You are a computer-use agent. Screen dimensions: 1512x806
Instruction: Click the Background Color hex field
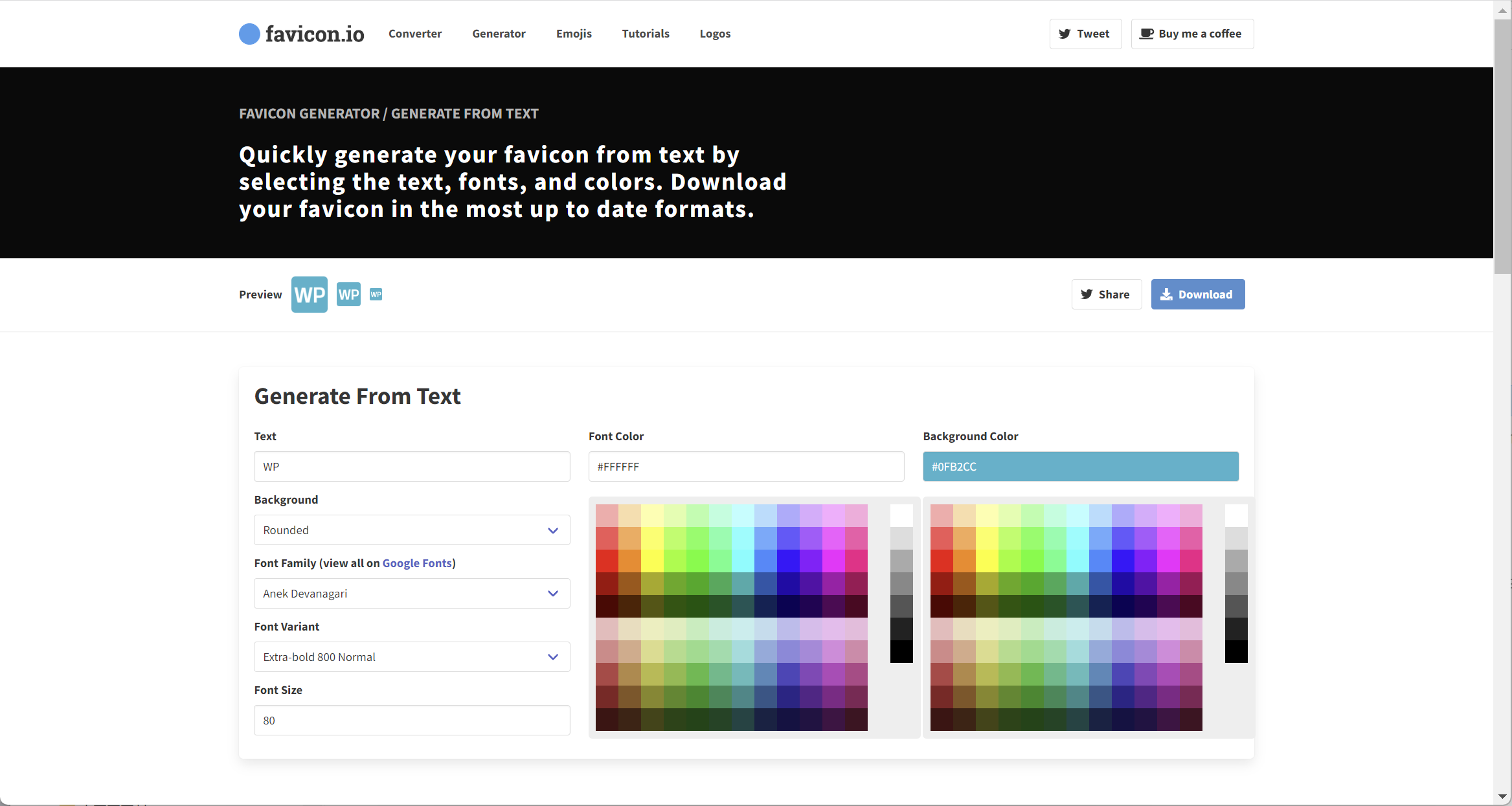click(1080, 467)
